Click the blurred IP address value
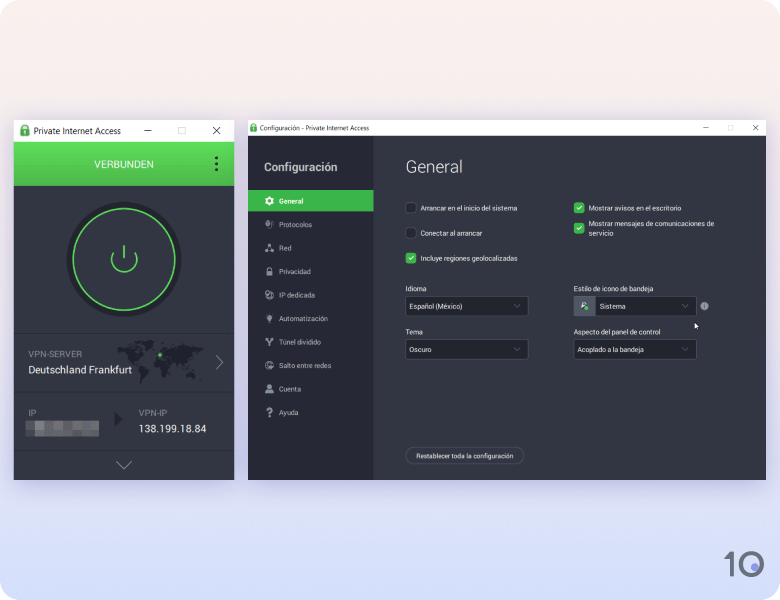Image resolution: width=780 pixels, height=600 pixels. (x=62, y=428)
